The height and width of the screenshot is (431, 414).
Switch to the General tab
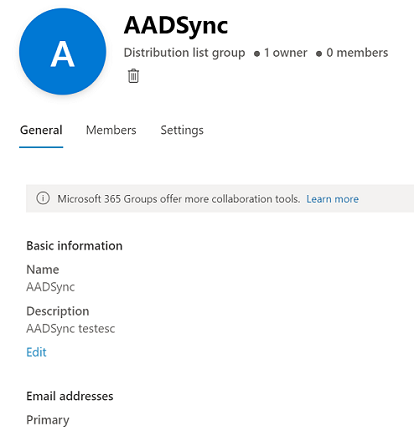click(x=41, y=130)
